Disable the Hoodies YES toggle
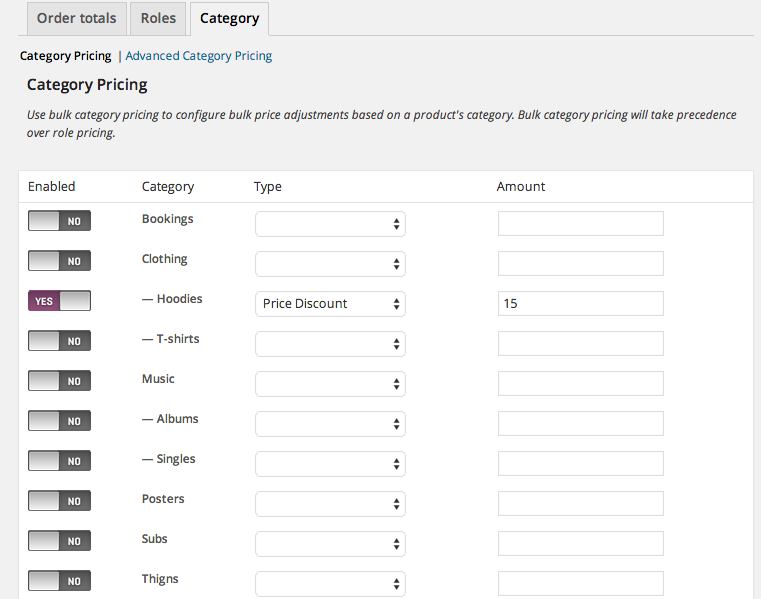The width and height of the screenshot is (761, 599). (59, 301)
